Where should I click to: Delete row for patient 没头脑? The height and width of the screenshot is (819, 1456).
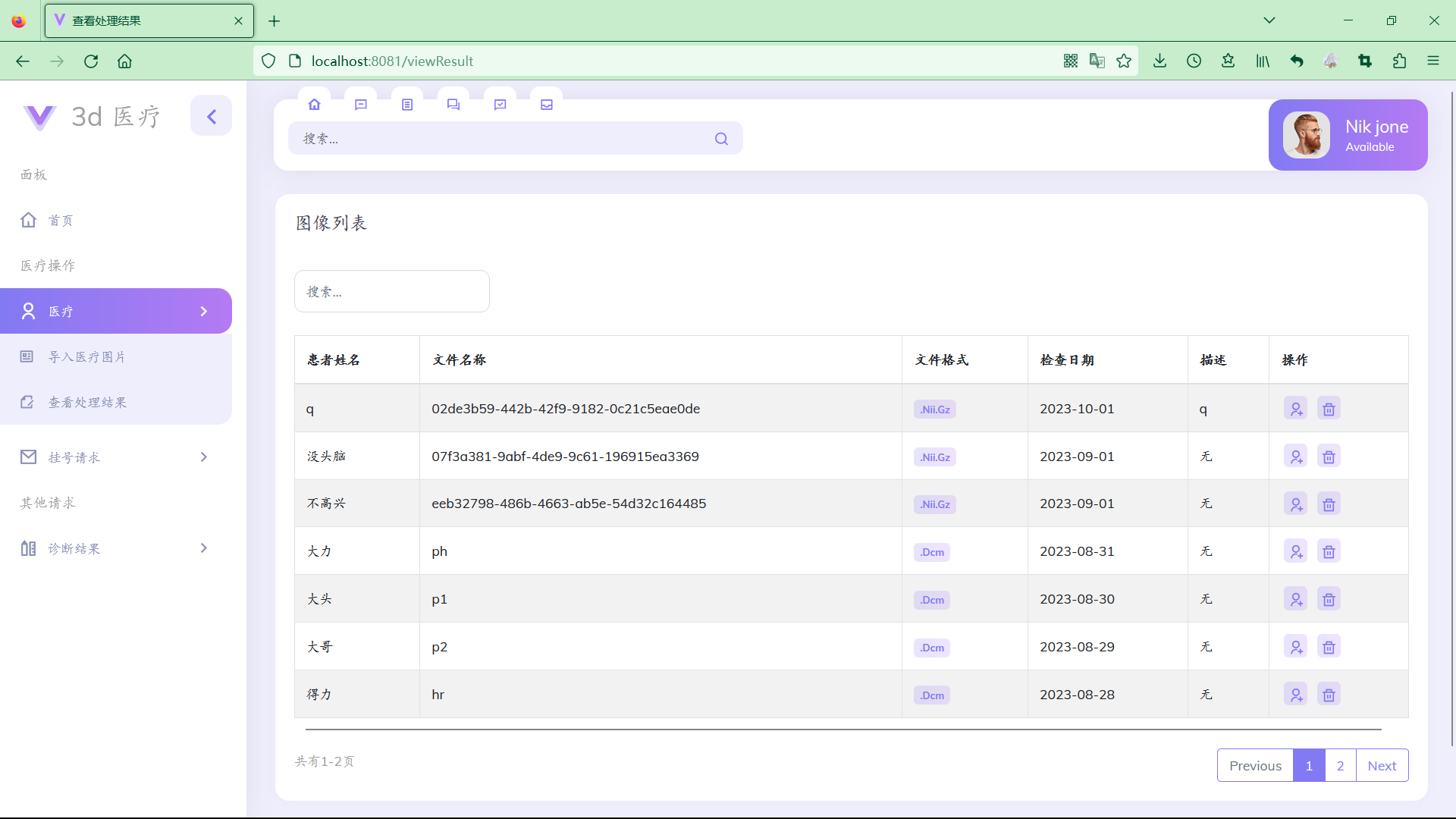coord(1329,457)
